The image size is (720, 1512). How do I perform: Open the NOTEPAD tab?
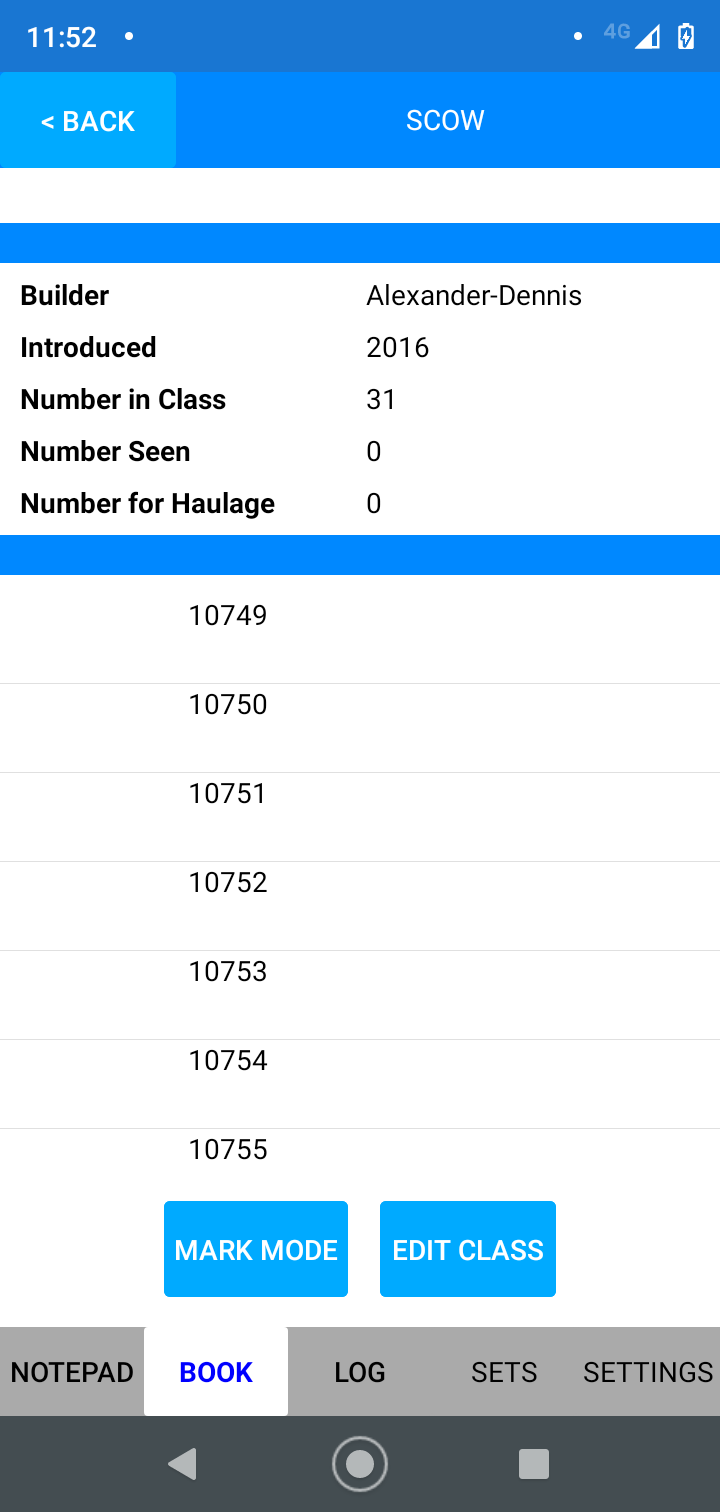tap(71, 1371)
